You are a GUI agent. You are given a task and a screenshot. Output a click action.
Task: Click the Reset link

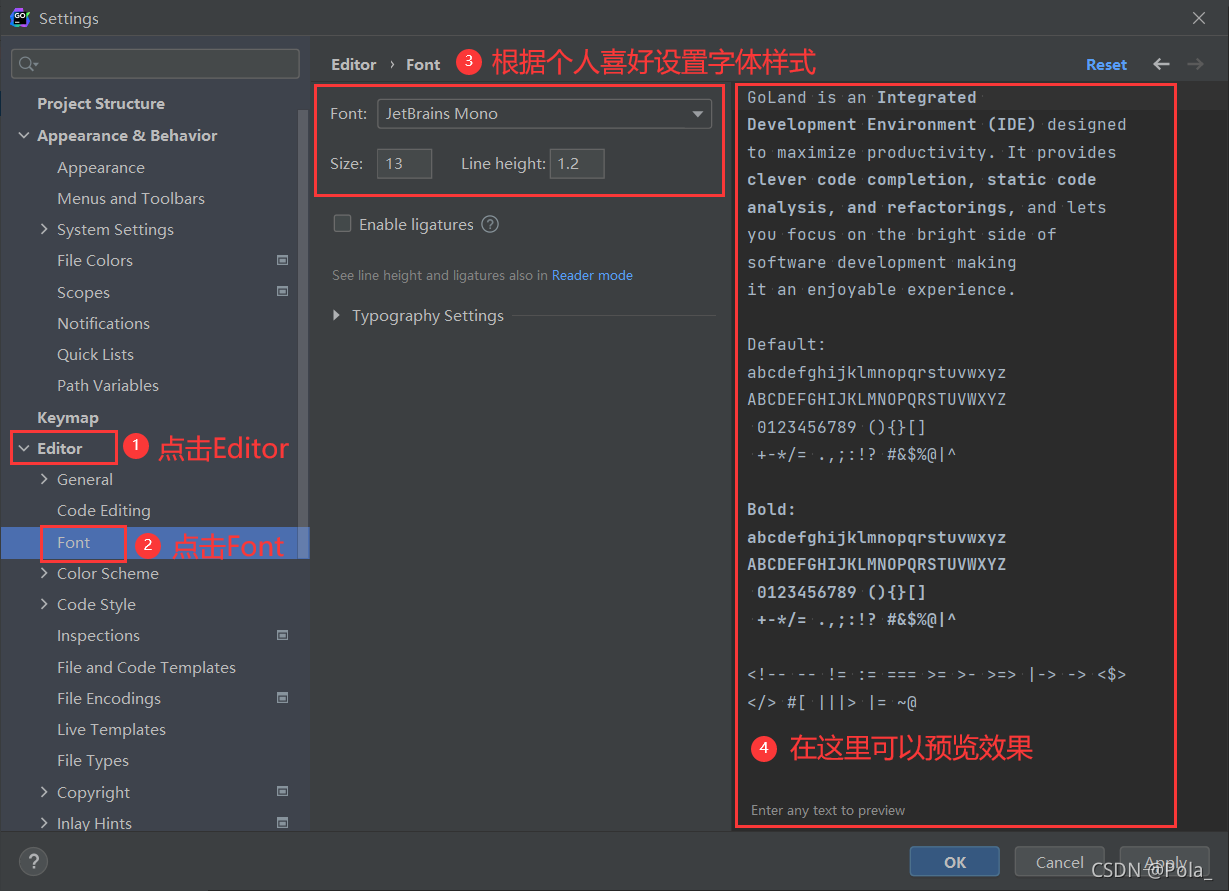point(1106,64)
